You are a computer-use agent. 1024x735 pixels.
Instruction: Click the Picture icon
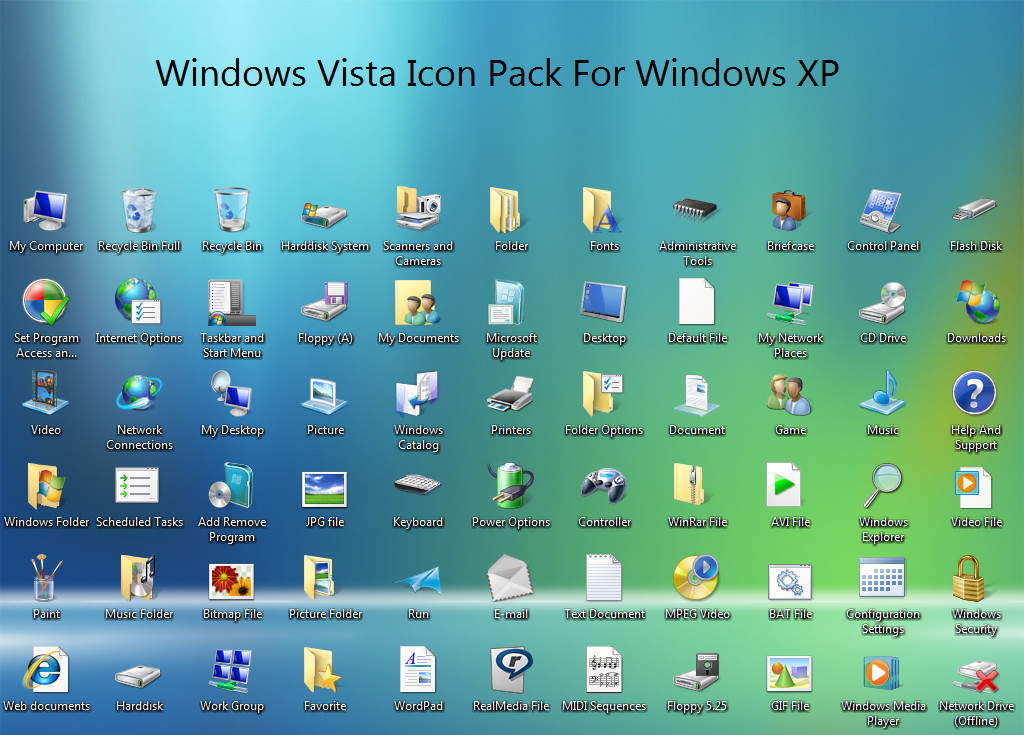click(x=325, y=396)
